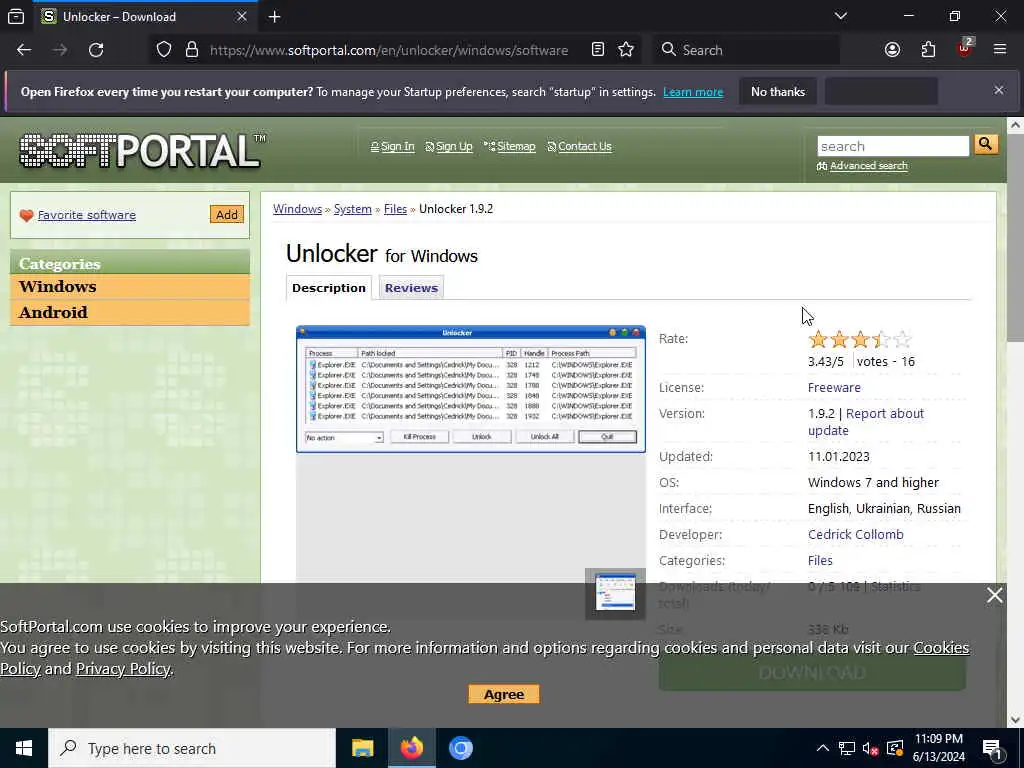Screen dimensions: 1024x768
Task: Click the Freeware license link
Action: (x=834, y=387)
